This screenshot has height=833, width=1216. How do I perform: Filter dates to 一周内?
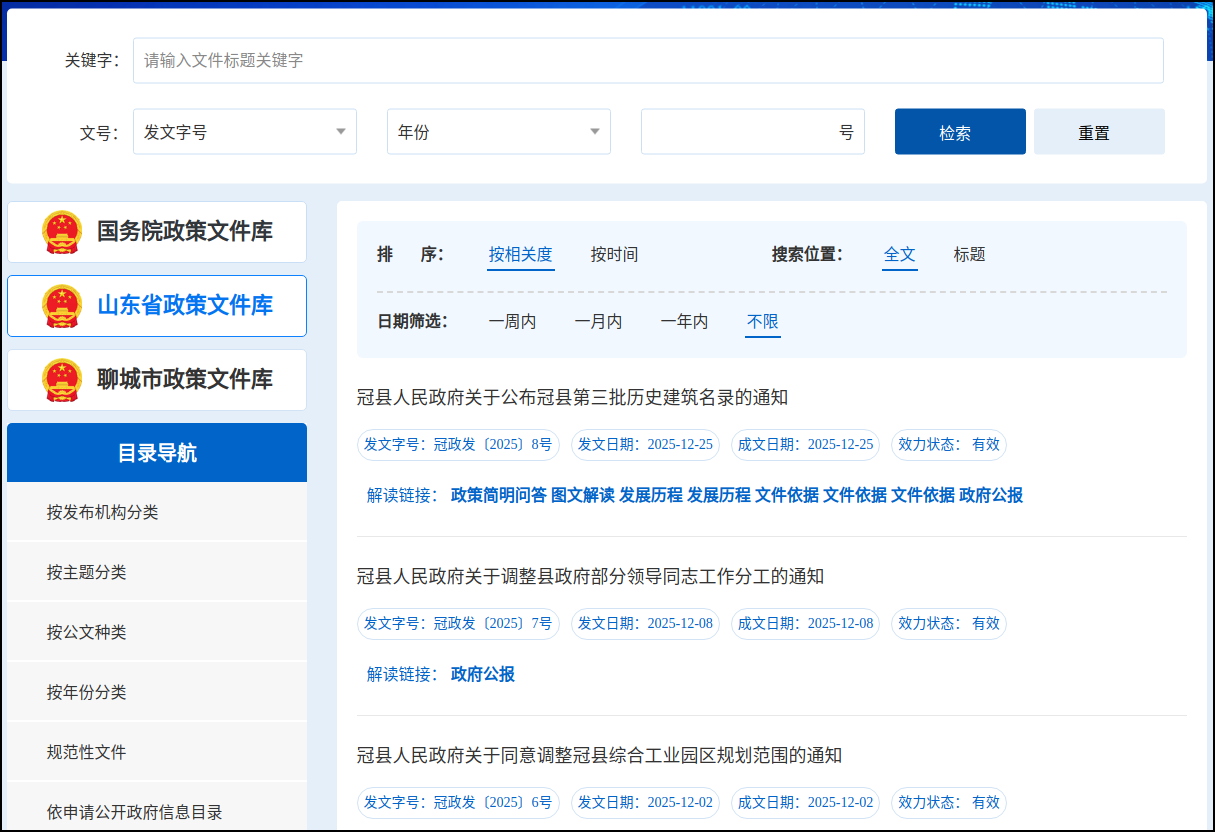tap(512, 322)
